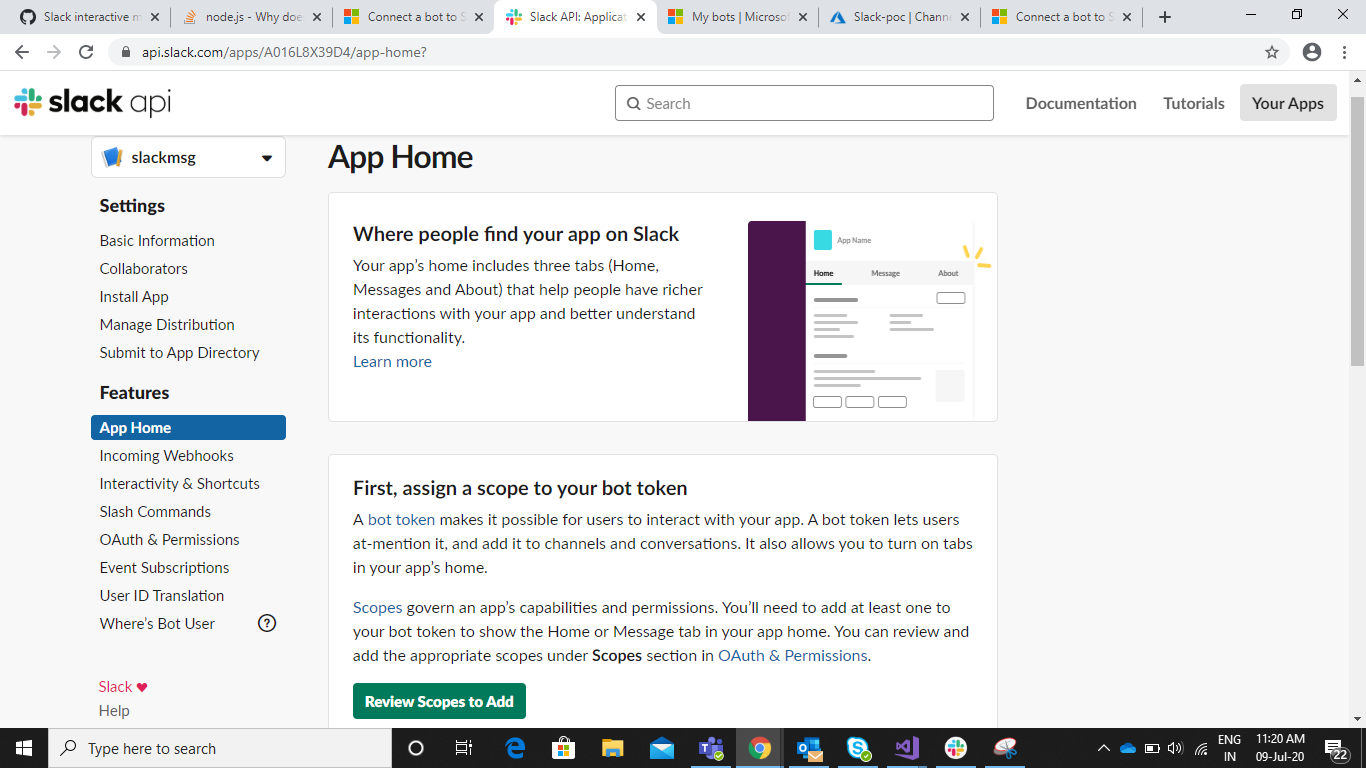Viewport: 1366px width, 768px height.
Task: Open the search field magnifier icon
Action: (x=634, y=103)
